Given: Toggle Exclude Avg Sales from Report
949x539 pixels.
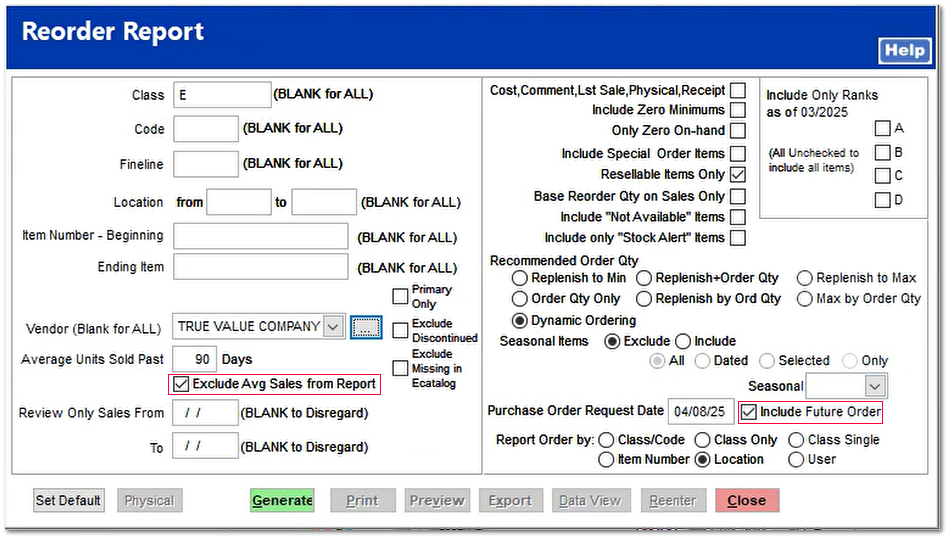Looking at the screenshot, I should [x=181, y=384].
